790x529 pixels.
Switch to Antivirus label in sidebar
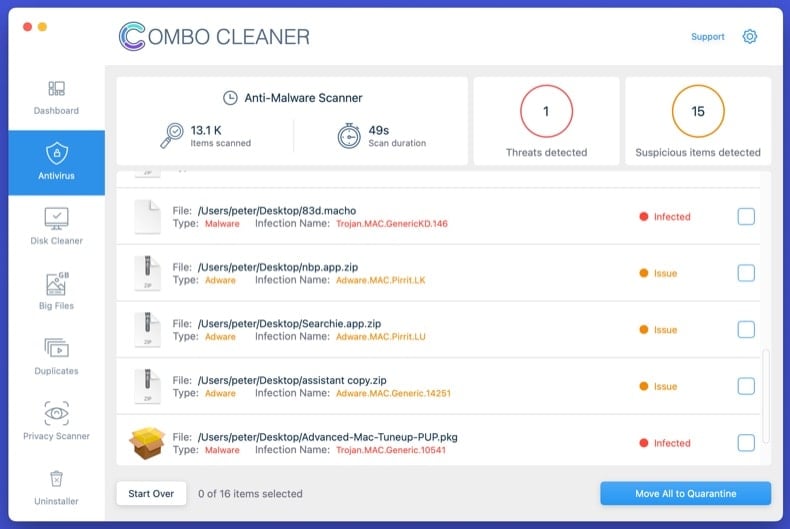coord(56,175)
